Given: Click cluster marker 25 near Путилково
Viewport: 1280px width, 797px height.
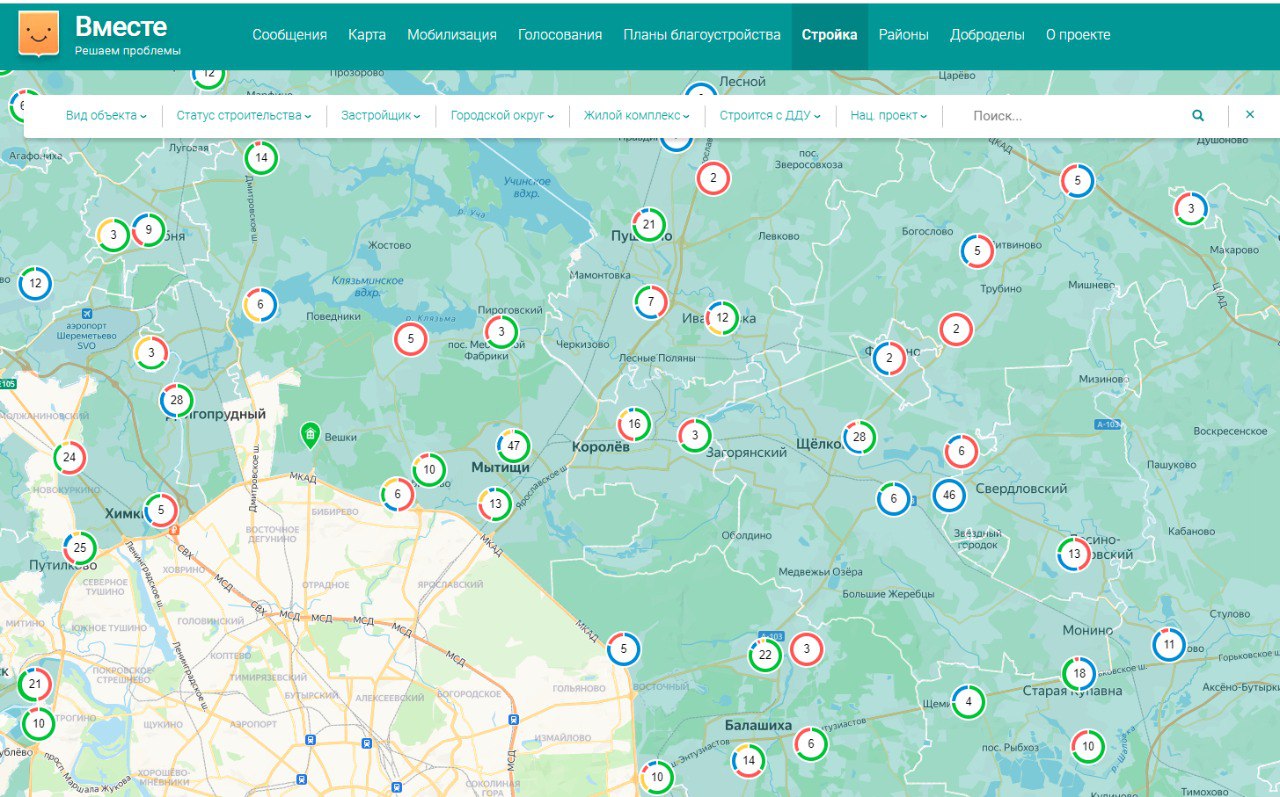Looking at the screenshot, I should click(79, 548).
